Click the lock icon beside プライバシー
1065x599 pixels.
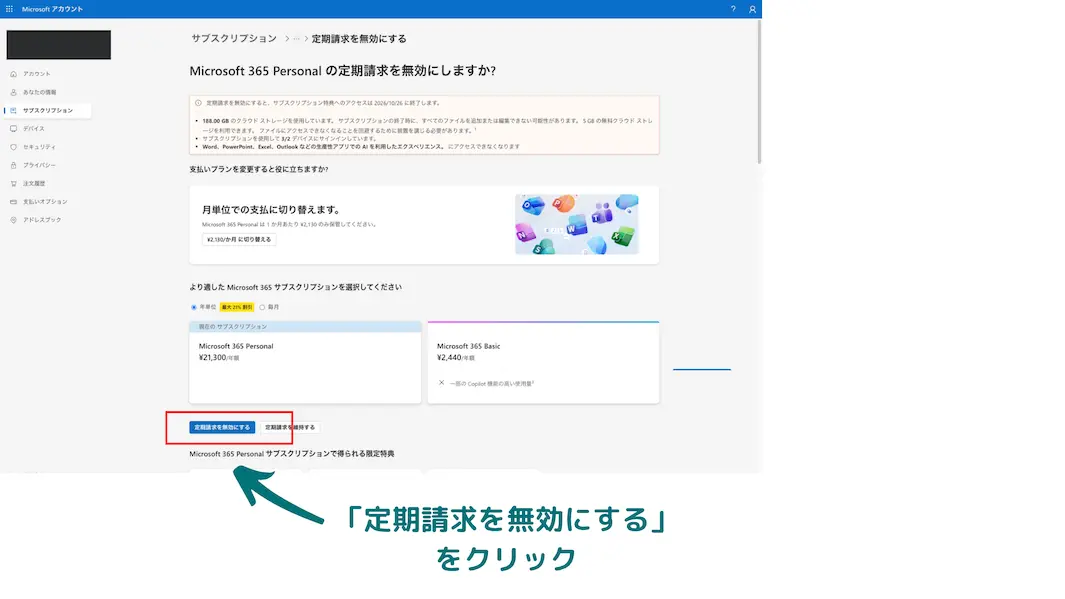pyautogui.click(x=13, y=165)
